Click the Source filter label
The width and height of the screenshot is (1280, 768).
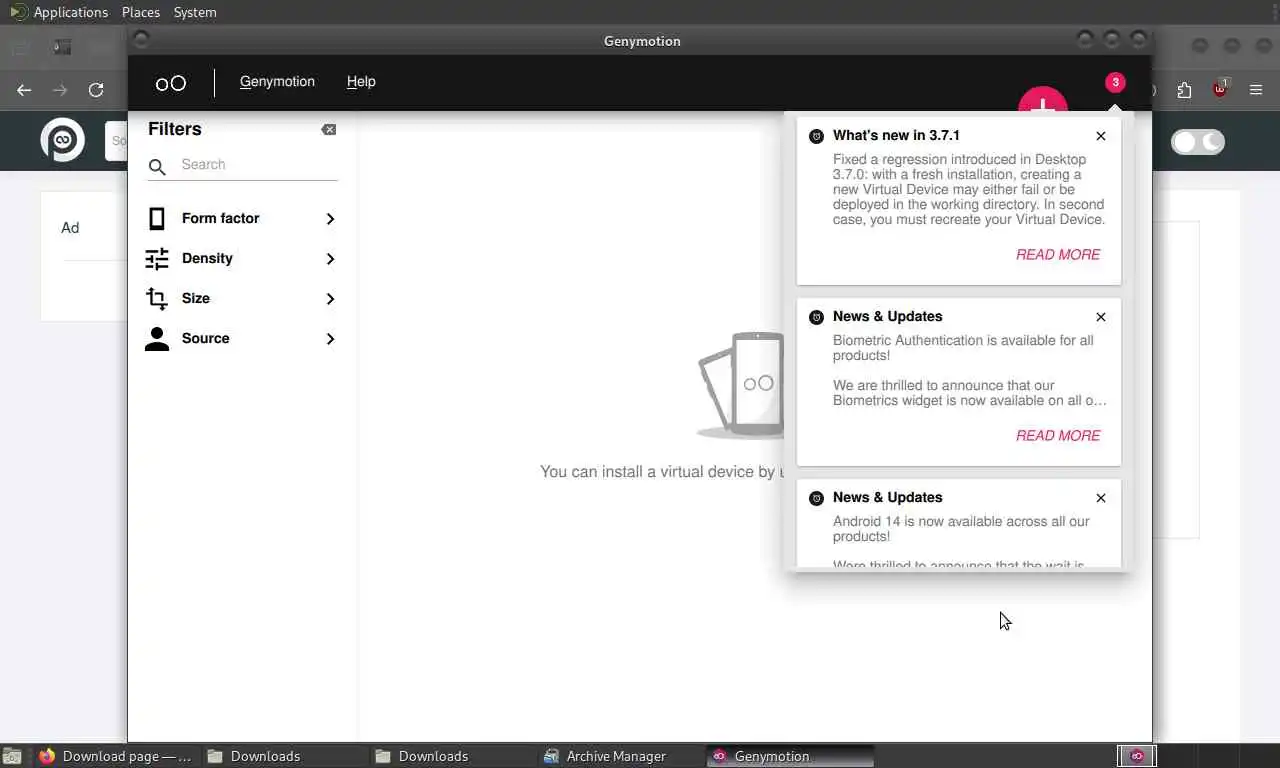click(205, 338)
